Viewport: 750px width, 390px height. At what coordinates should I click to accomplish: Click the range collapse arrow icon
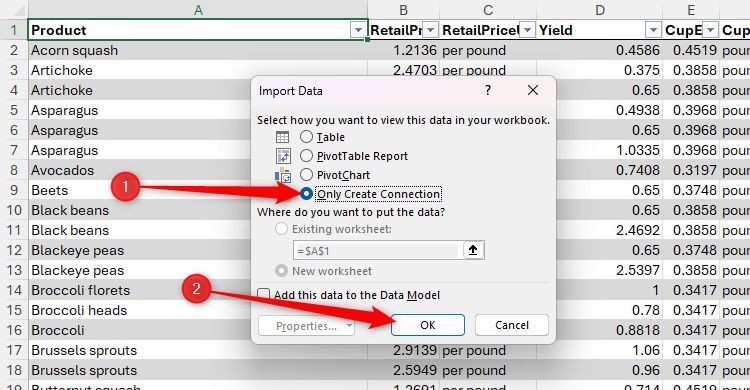pyautogui.click(x=473, y=250)
